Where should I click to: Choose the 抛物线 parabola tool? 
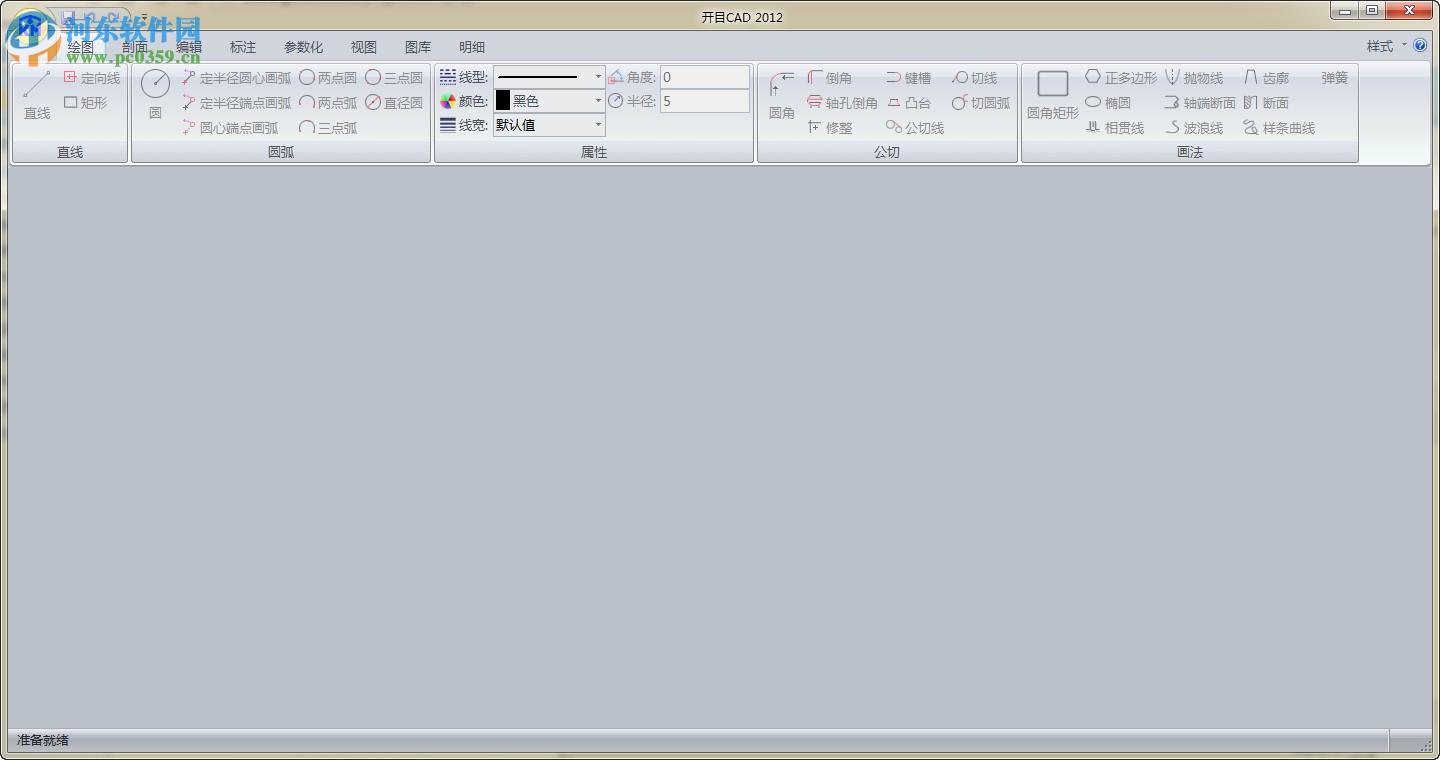pos(1194,78)
